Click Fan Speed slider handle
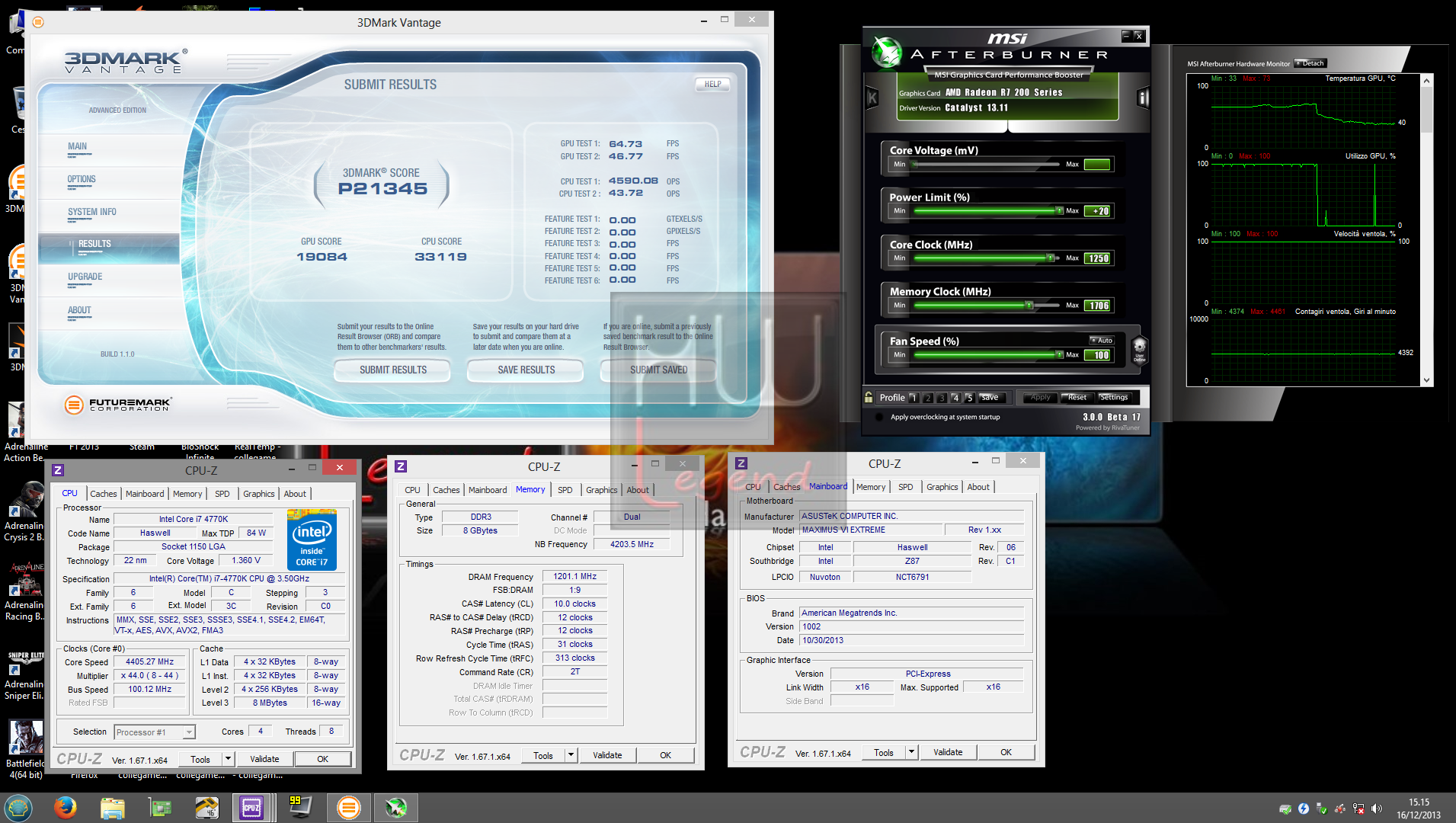 (x=1059, y=355)
